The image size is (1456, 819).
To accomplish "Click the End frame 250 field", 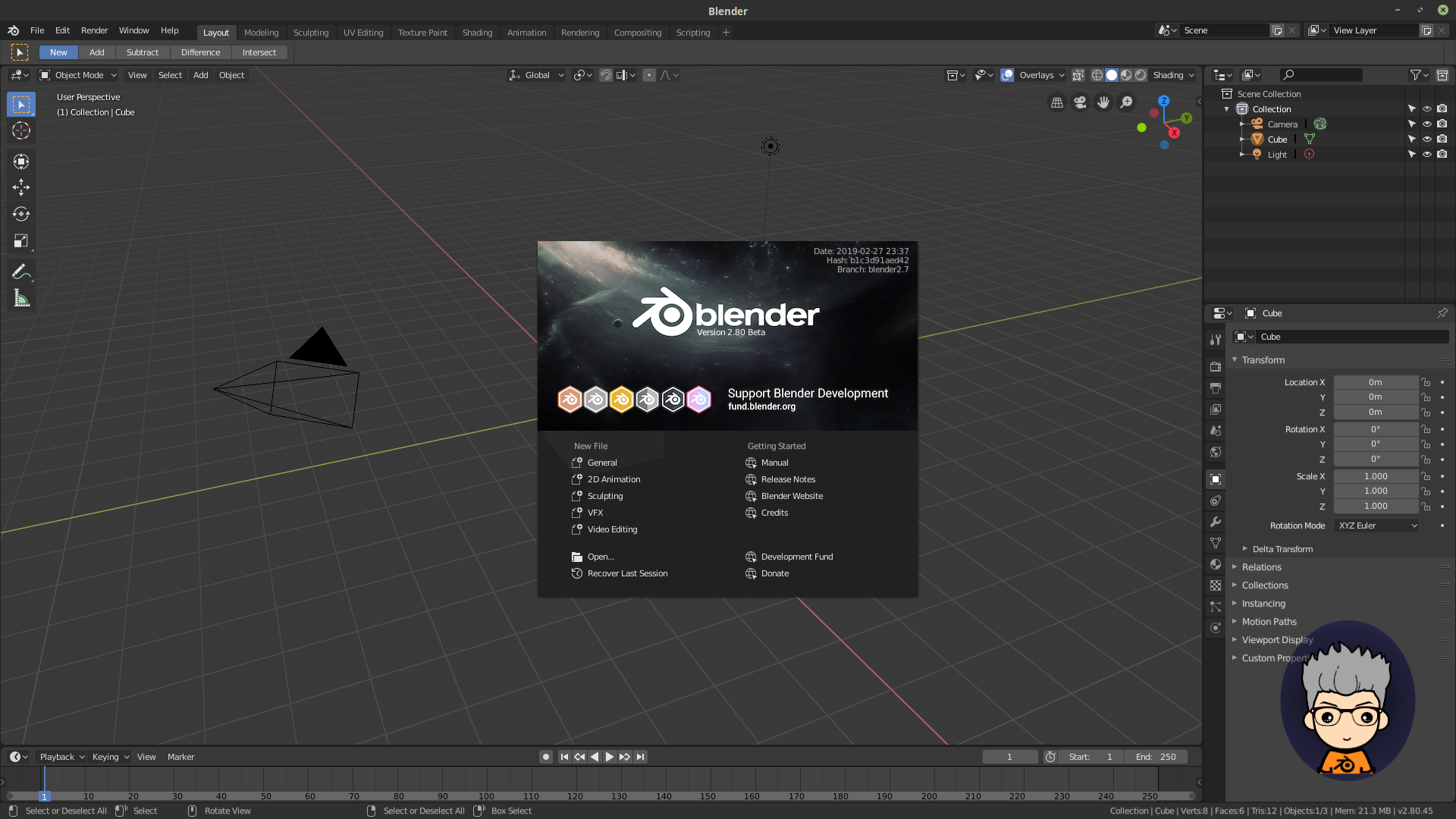I will coord(1156,757).
